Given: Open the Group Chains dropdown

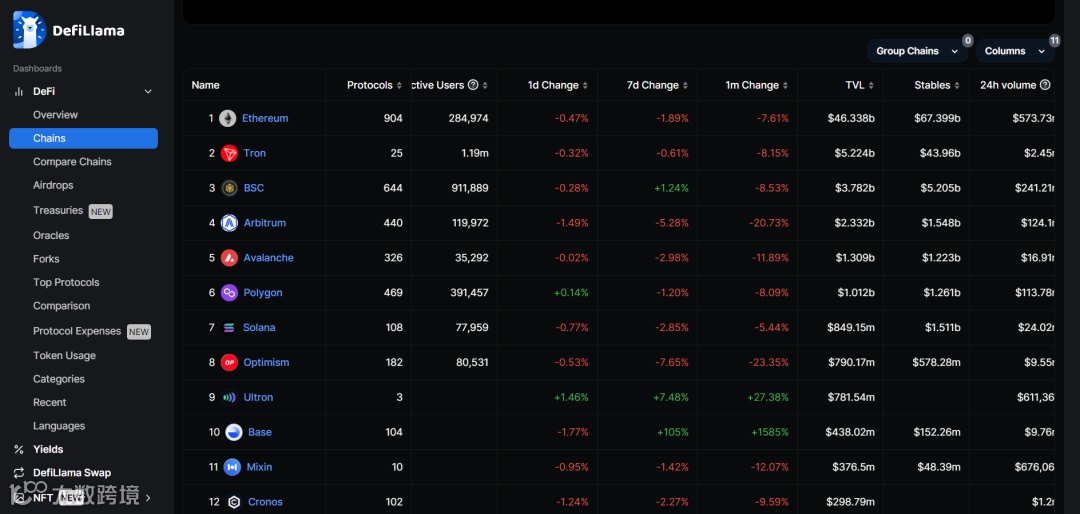Looking at the screenshot, I should point(917,51).
